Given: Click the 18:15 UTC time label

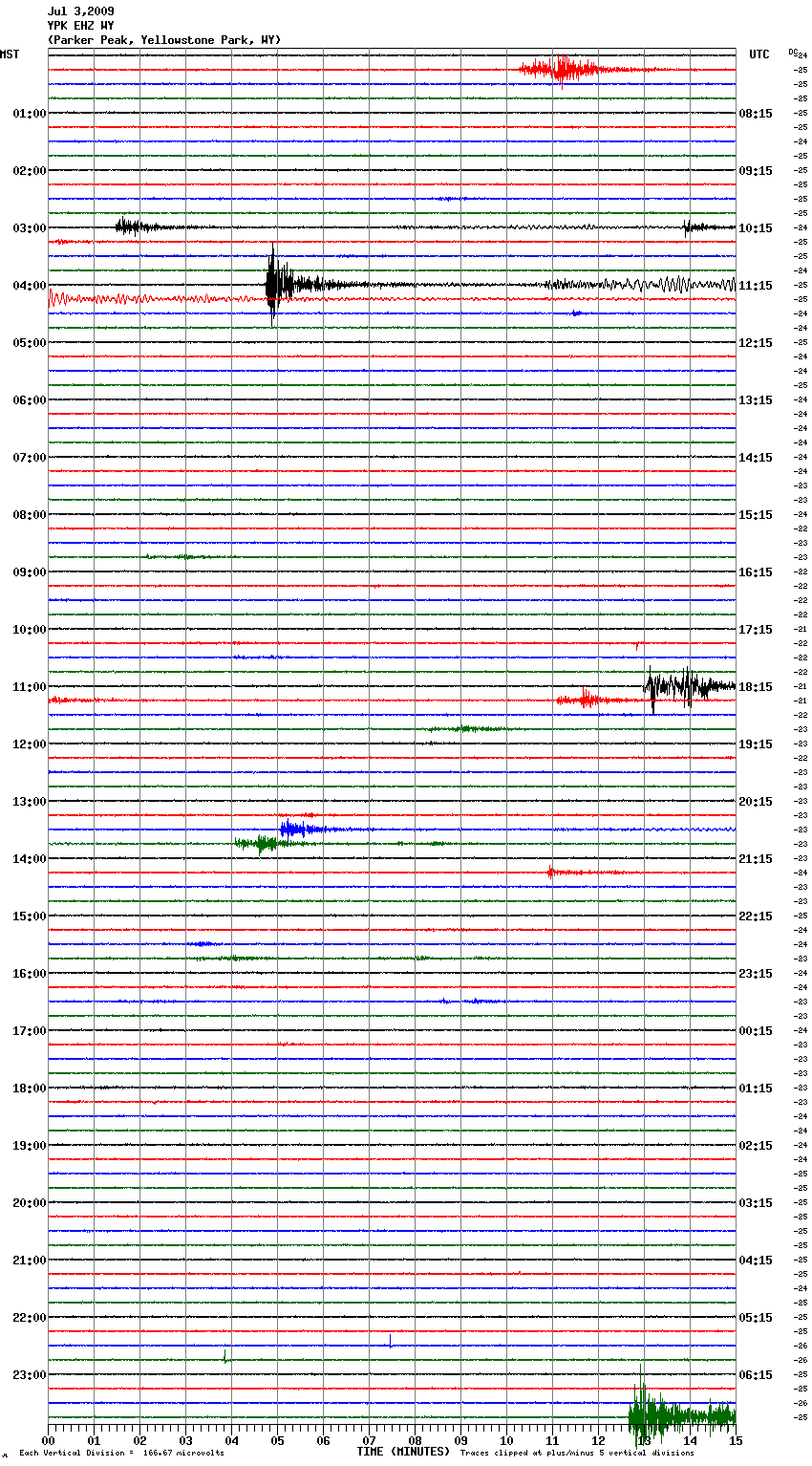Looking at the screenshot, I should tap(756, 686).
